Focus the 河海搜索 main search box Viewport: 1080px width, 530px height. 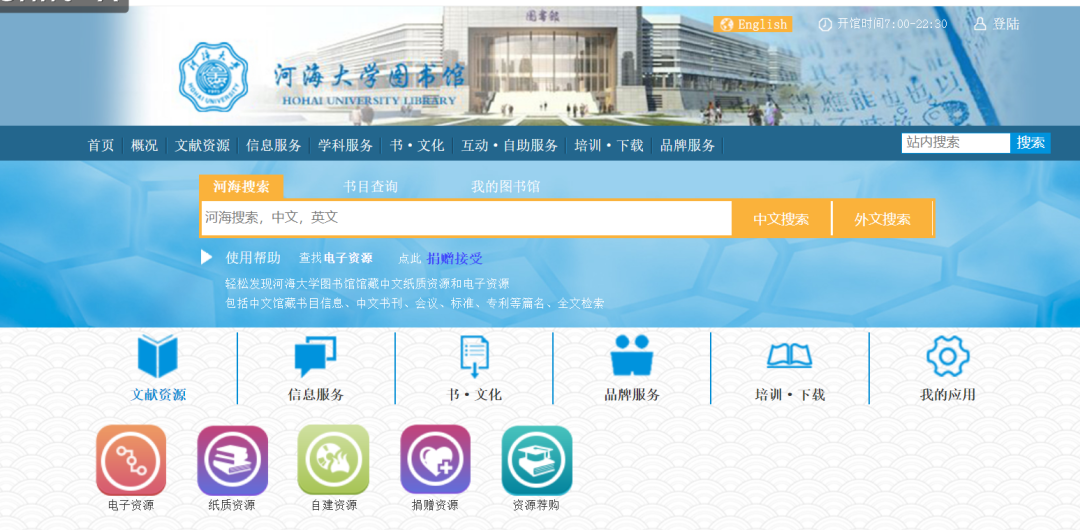click(466, 218)
